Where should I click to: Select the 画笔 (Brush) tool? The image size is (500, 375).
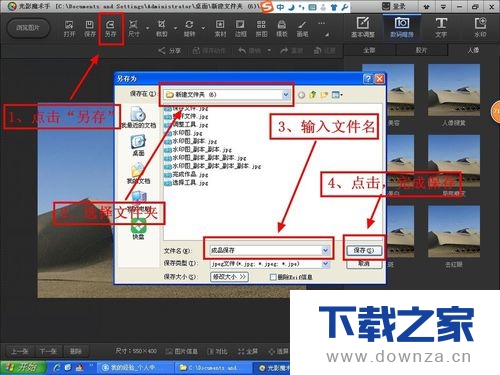click(302, 28)
